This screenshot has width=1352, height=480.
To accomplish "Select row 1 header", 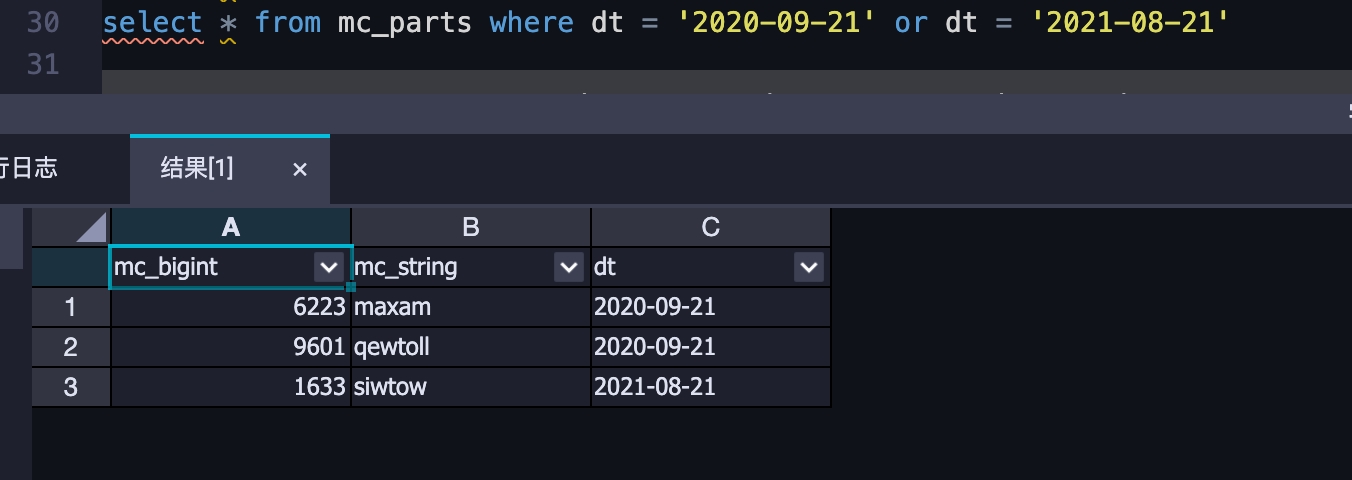I will tap(71, 307).
